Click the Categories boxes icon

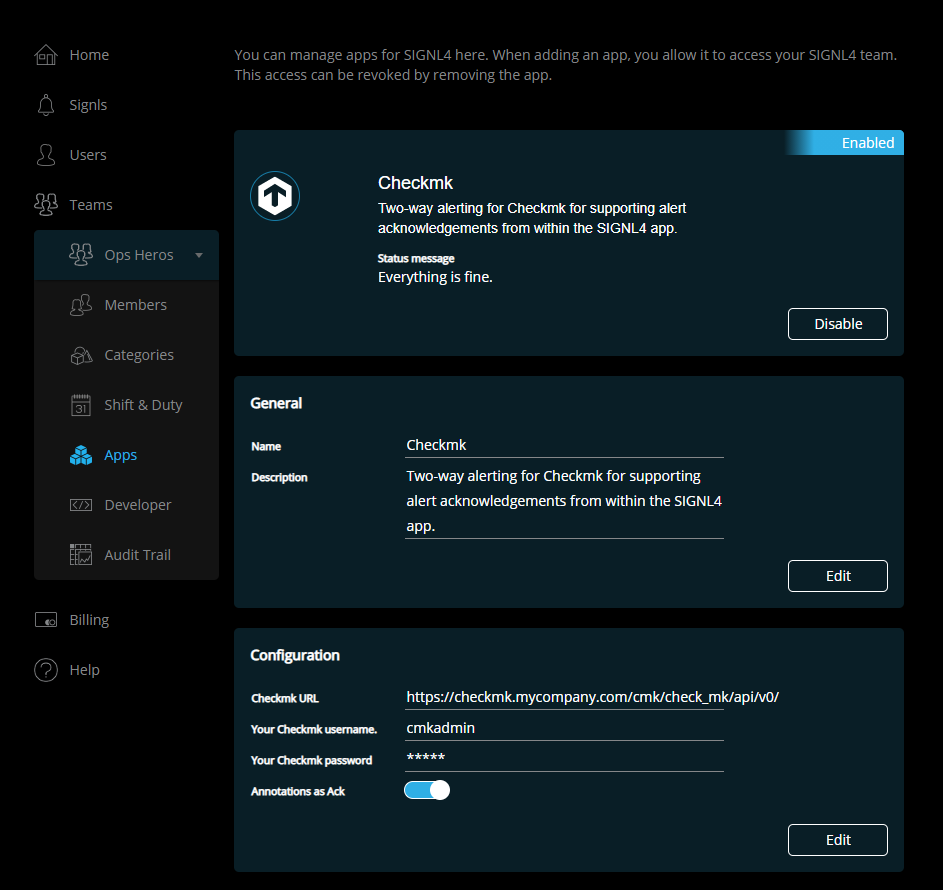pyautogui.click(x=81, y=355)
